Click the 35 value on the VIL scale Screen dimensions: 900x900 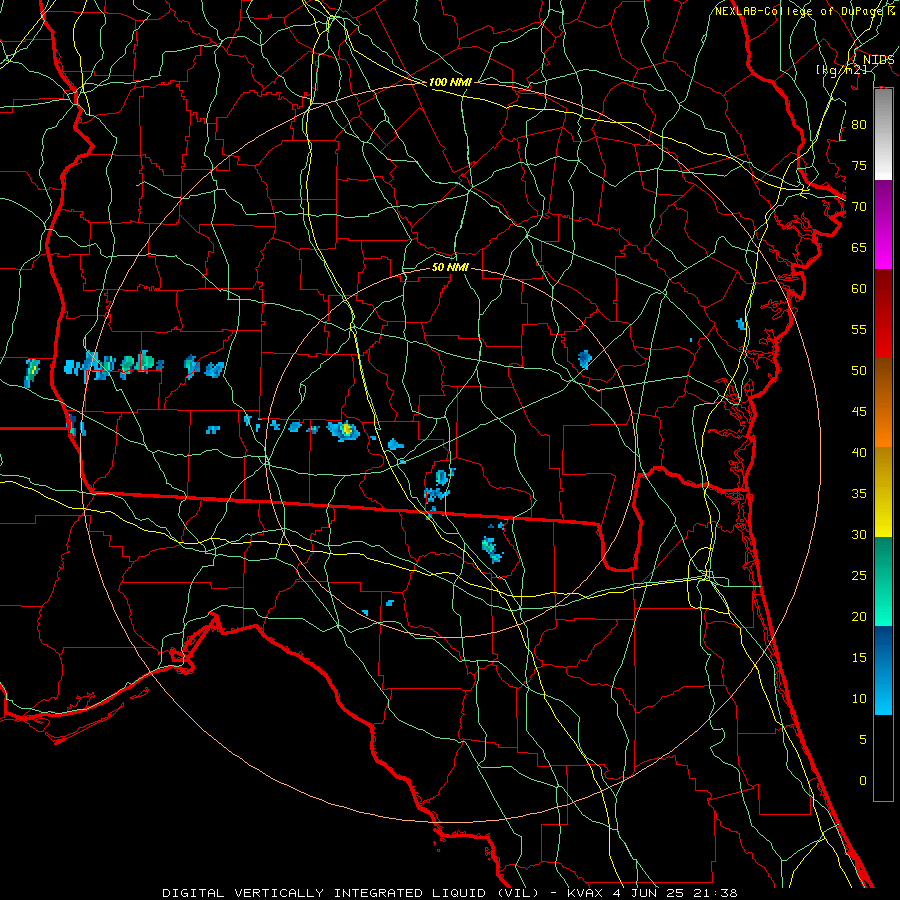[859, 494]
